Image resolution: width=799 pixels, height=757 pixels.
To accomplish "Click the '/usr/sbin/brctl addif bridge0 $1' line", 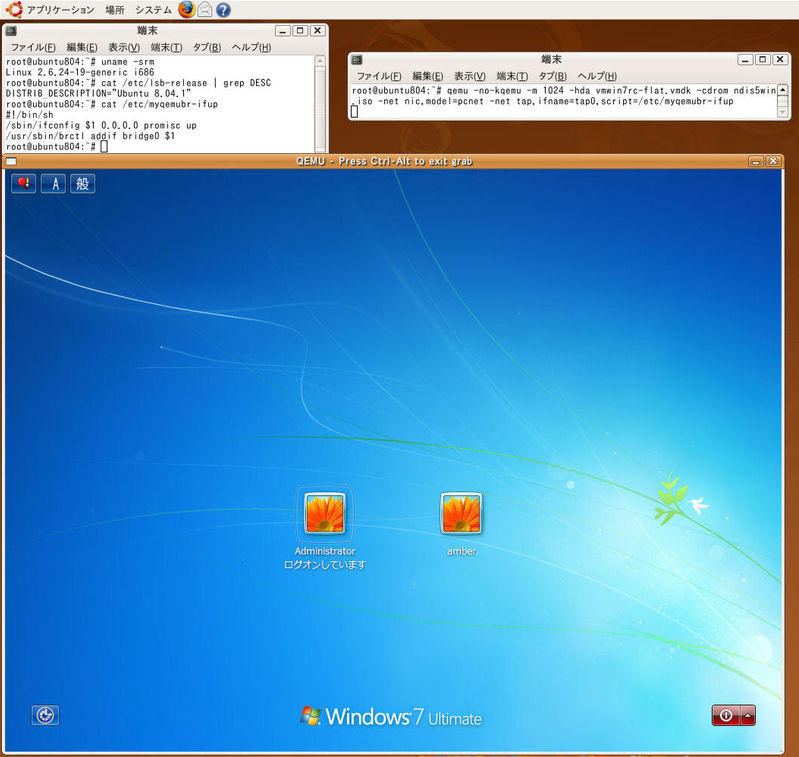I will coord(90,136).
